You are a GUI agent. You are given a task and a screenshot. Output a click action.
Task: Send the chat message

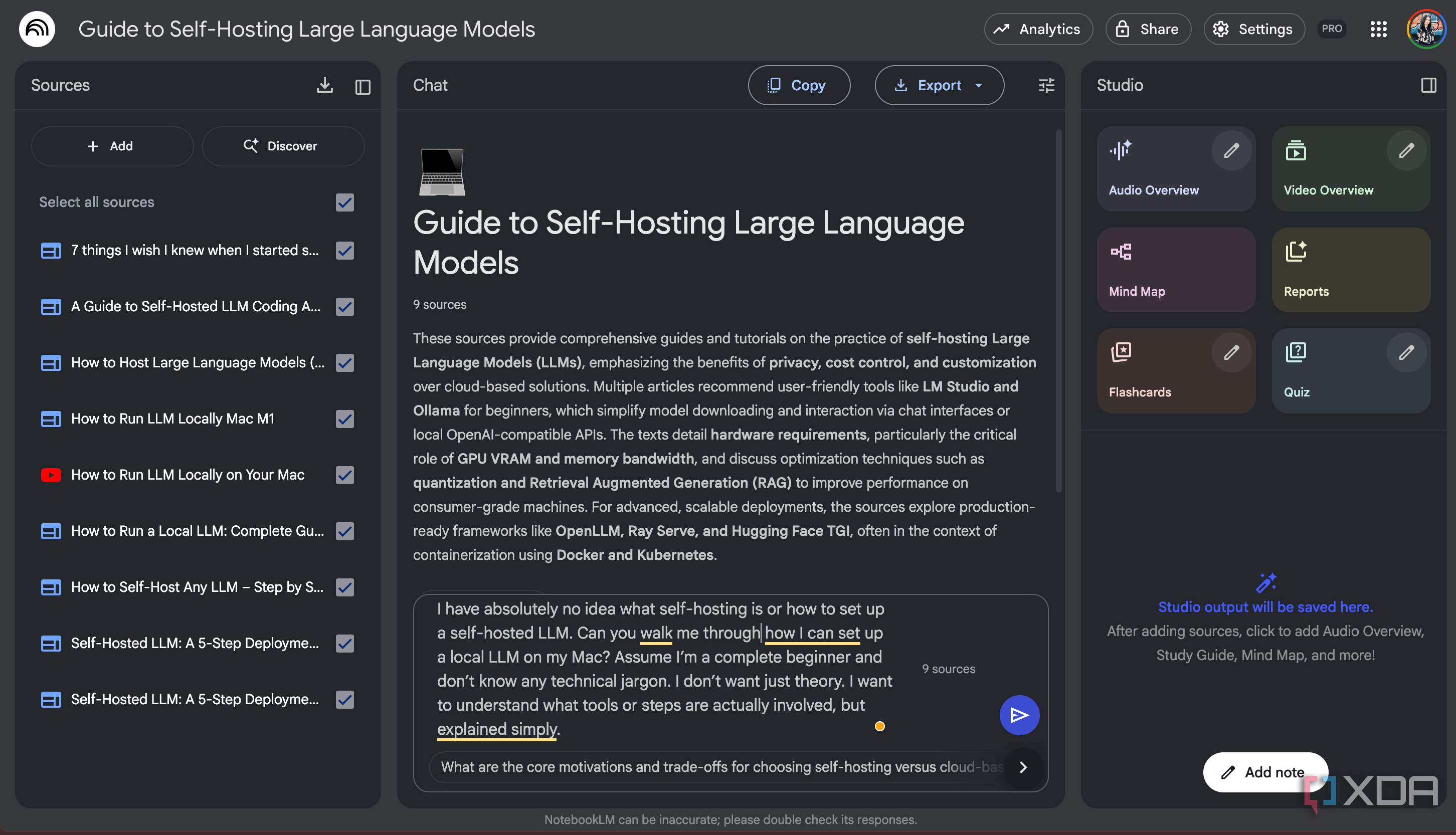tap(1019, 715)
